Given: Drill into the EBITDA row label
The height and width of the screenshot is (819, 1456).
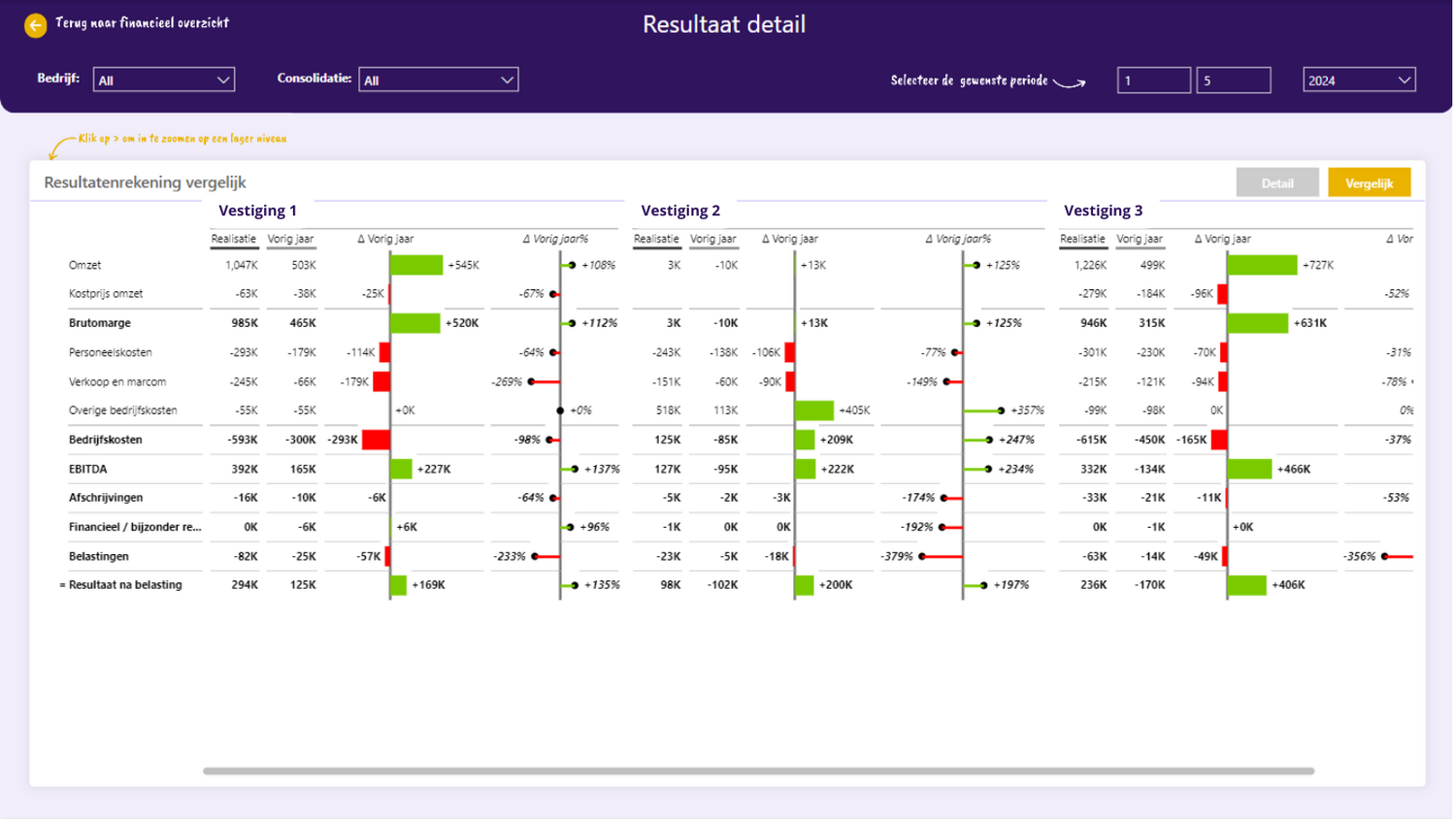Looking at the screenshot, I should (x=88, y=469).
